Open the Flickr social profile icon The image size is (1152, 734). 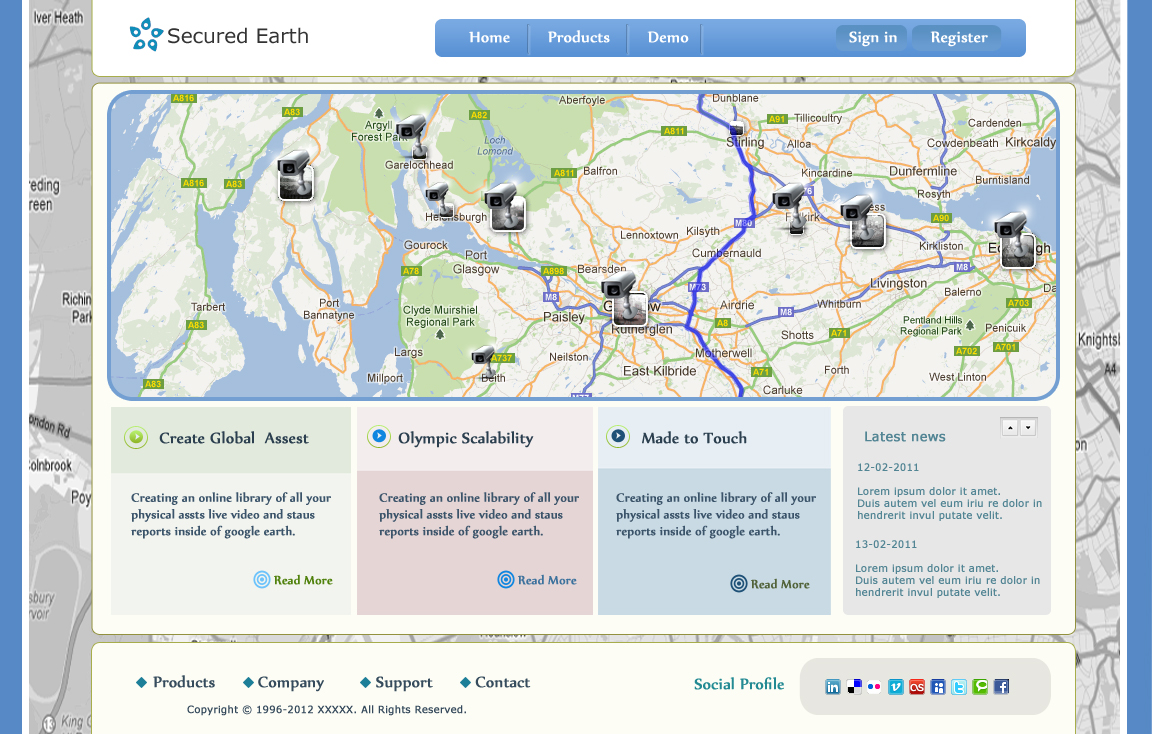(x=874, y=687)
